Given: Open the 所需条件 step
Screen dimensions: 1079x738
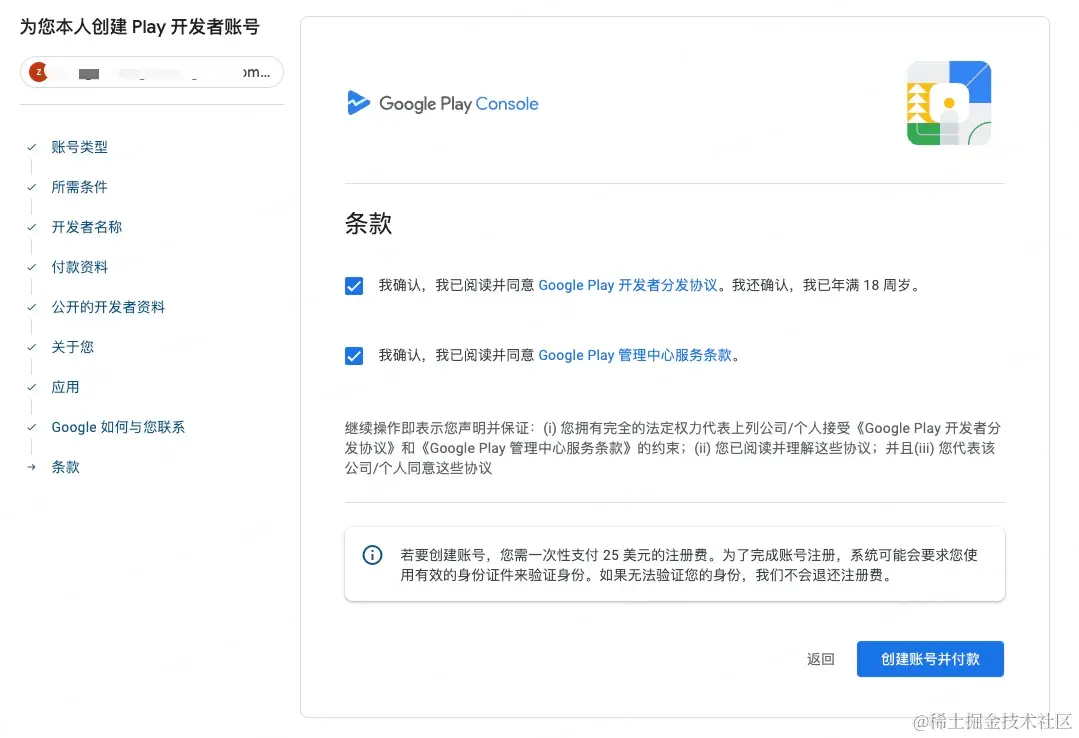Looking at the screenshot, I should [79, 187].
